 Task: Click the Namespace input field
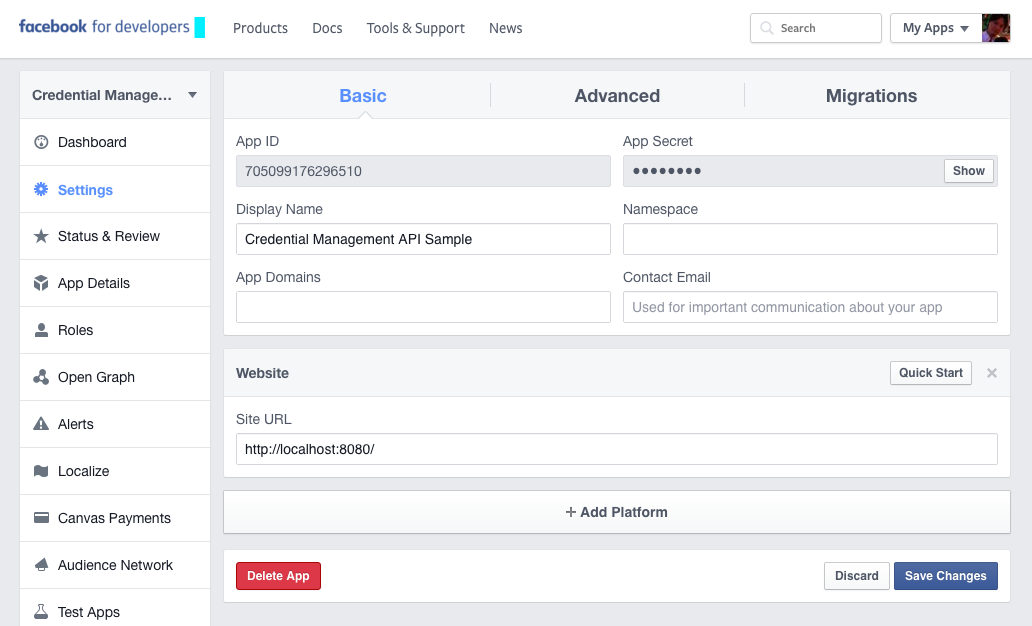point(810,239)
